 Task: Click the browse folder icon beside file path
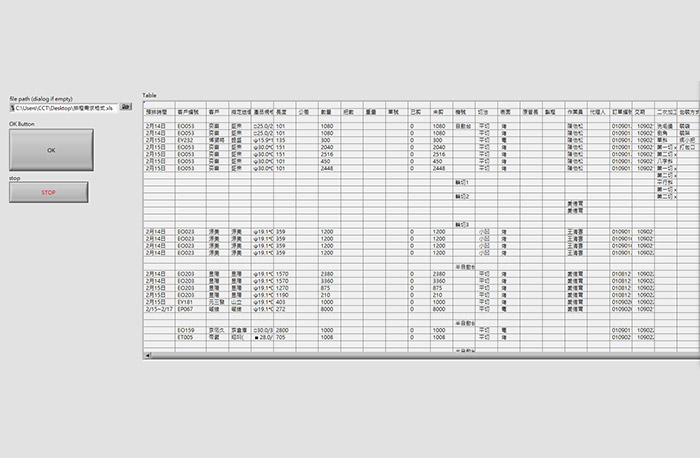[x=126, y=107]
